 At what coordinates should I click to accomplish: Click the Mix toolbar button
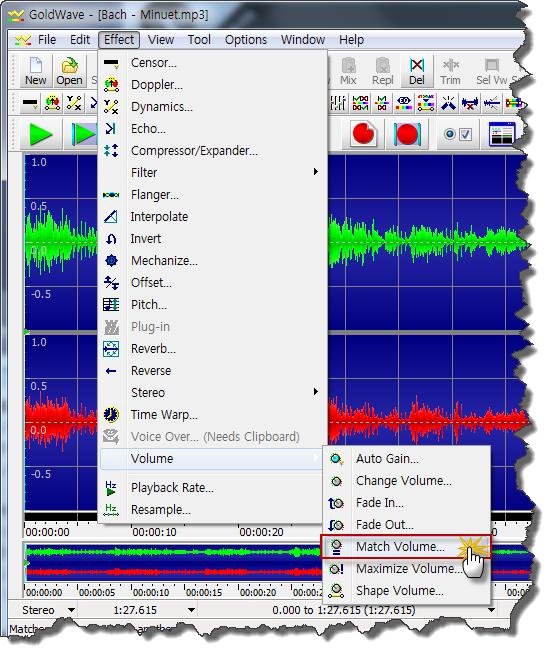pos(348,71)
